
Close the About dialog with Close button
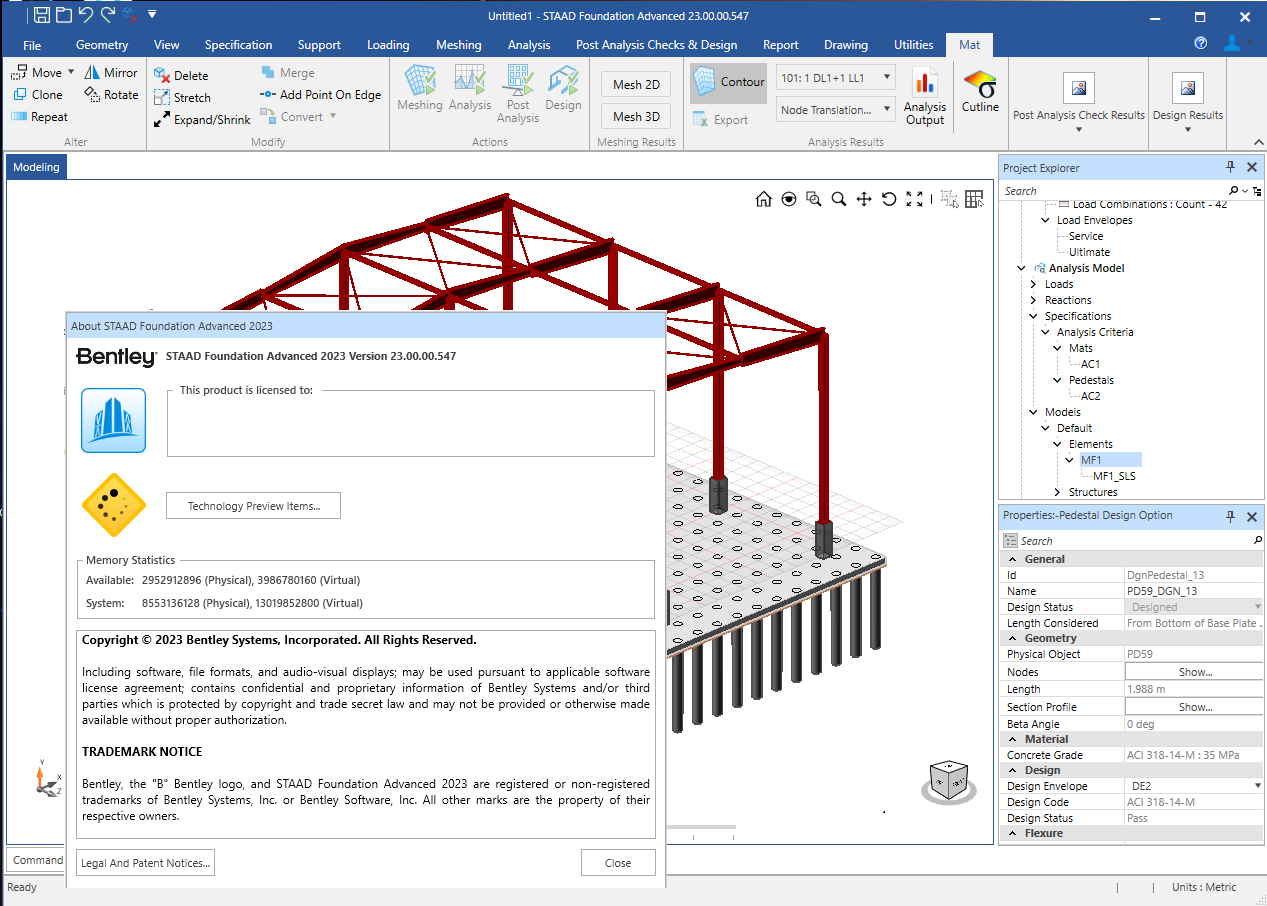(x=618, y=863)
